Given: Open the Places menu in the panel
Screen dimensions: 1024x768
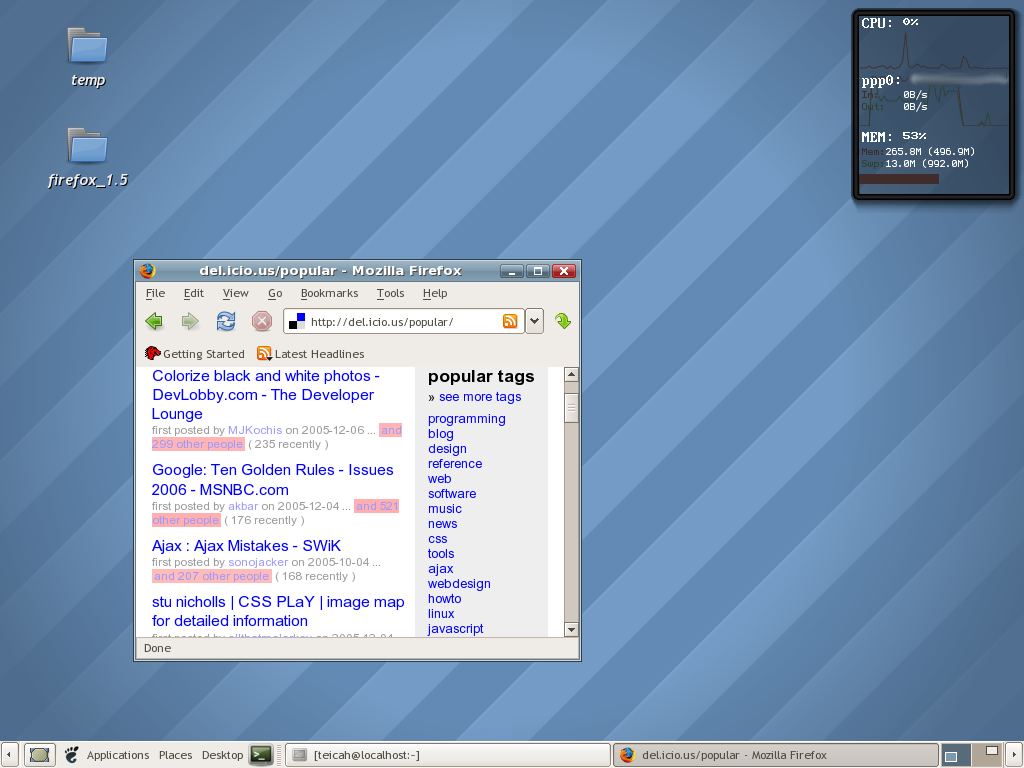Looking at the screenshot, I should coord(175,755).
